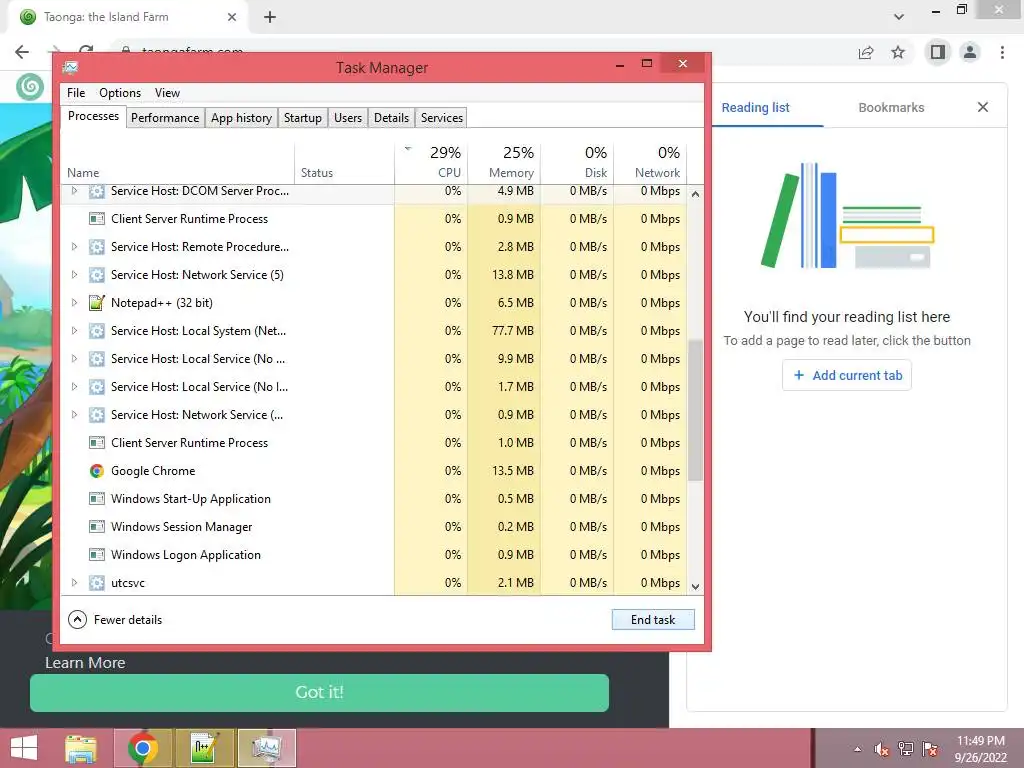Switch to Chrome from the taskbar
The height and width of the screenshot is (768, 1024).
143,748
